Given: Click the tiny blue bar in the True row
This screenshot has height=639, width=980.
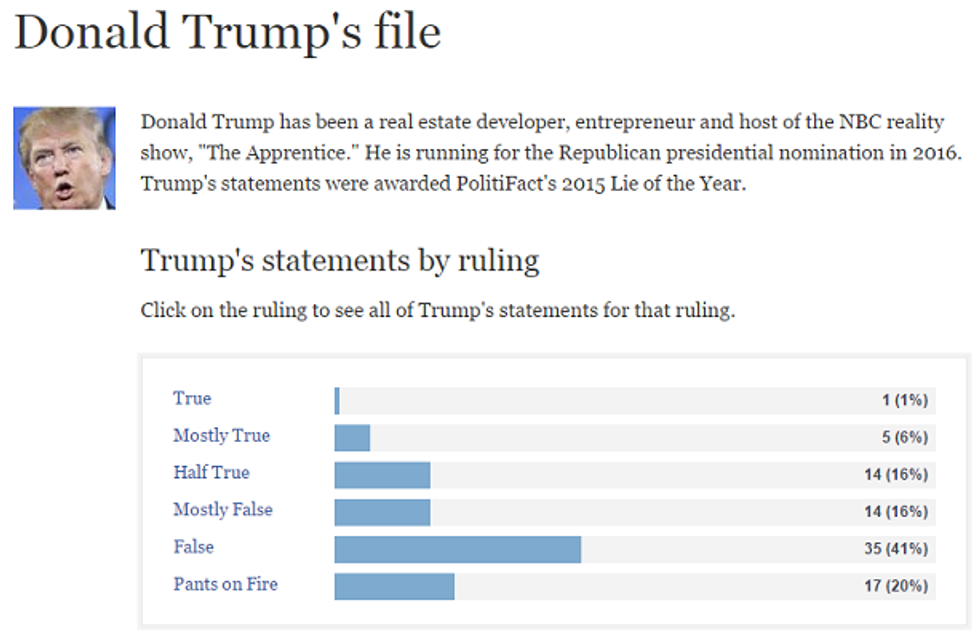Looking at the screenshot, I should 337,401.
